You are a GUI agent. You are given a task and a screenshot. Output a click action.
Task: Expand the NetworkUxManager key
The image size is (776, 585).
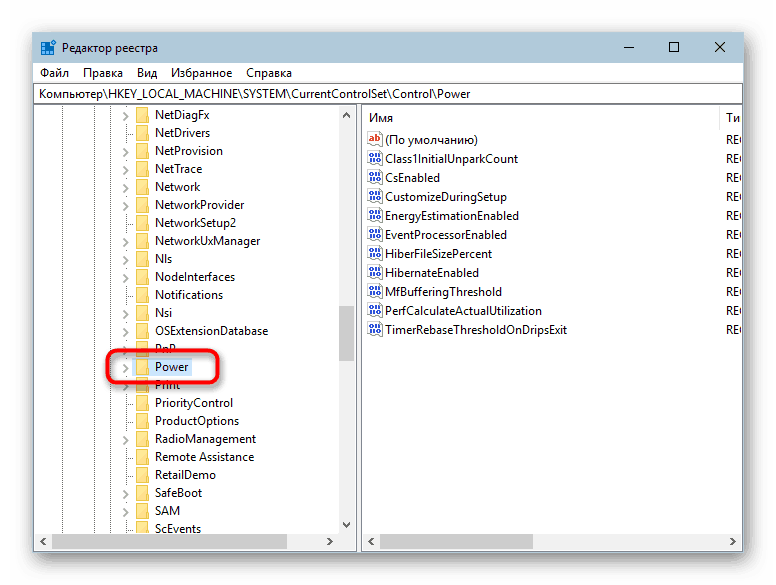(x=125, y=242)
